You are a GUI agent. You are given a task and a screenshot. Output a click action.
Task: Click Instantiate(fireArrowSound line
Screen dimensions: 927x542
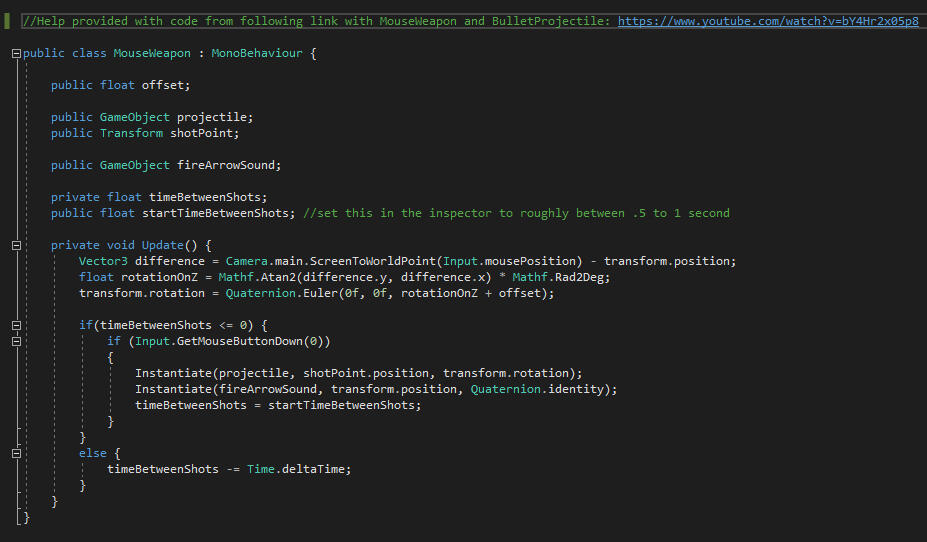click(376, 389)
